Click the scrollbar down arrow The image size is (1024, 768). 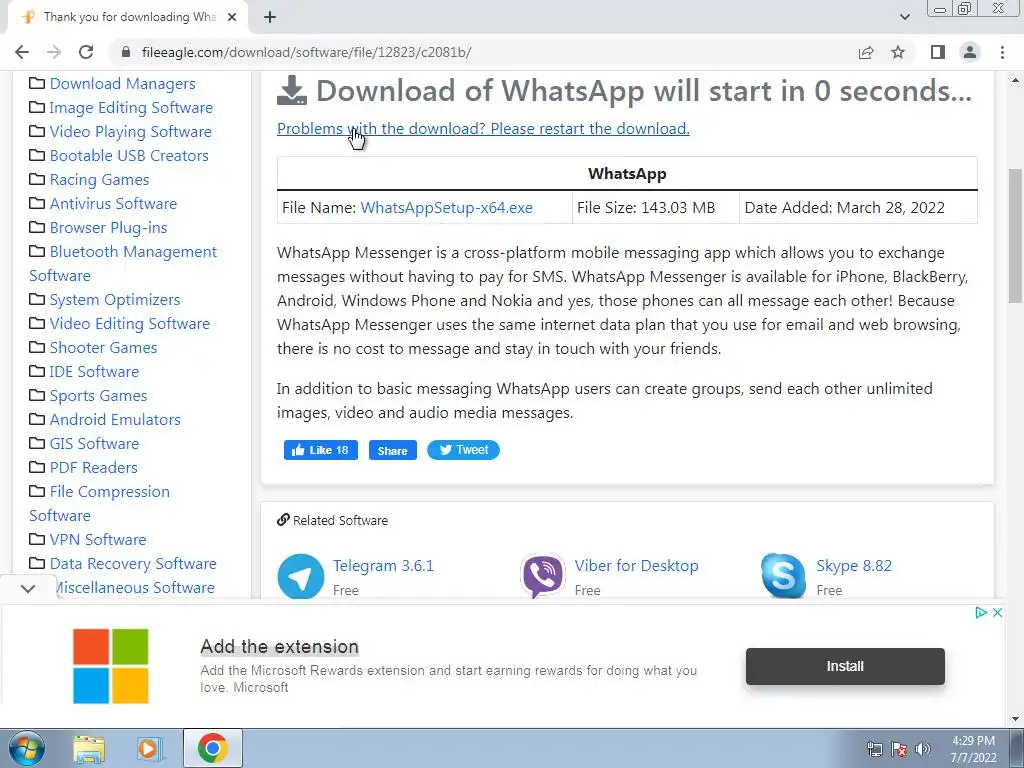[x=1016, y=719]
